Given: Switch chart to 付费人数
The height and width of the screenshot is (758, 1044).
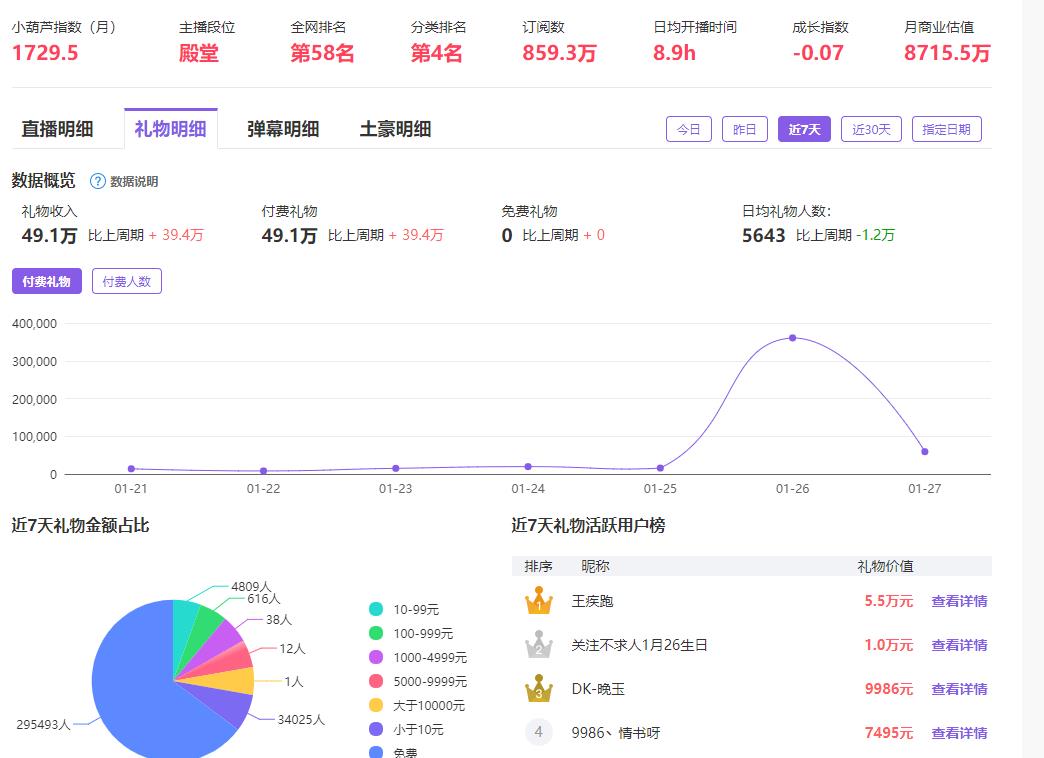Looking at the screenshot, I should tap(127, 281).
